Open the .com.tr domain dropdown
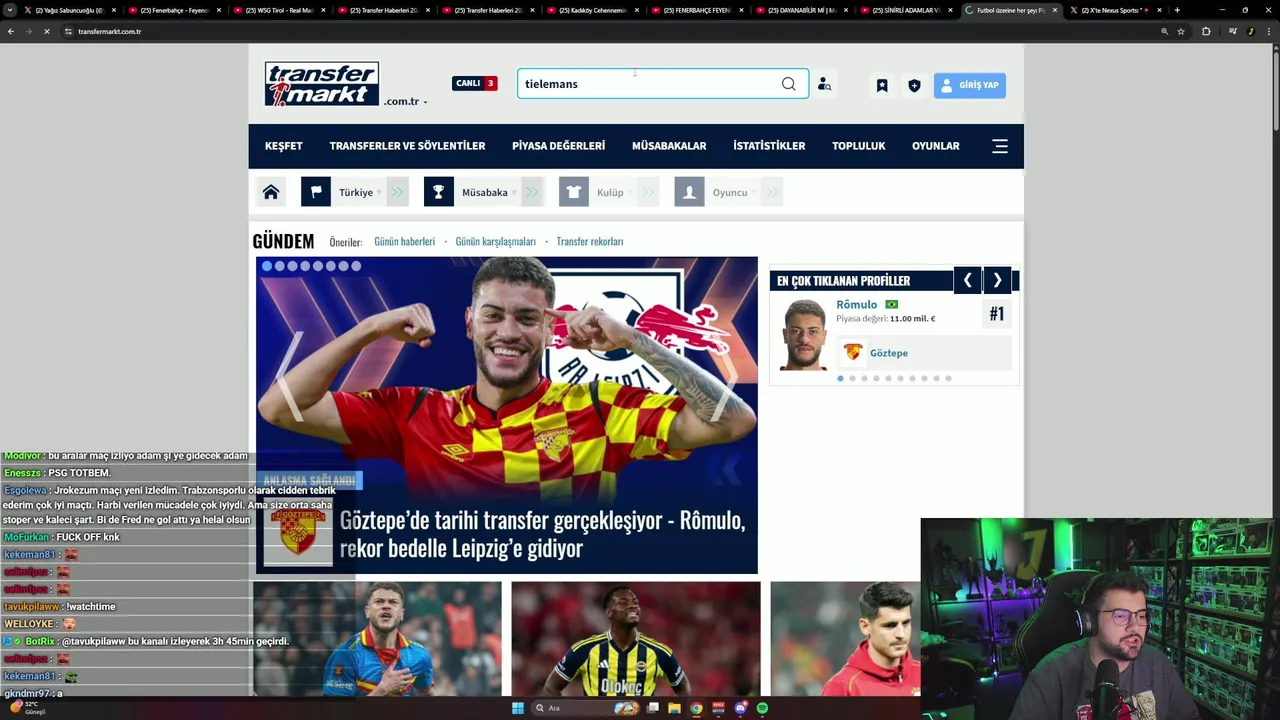Screen dimensions: 1280x720 coord(405,101)
